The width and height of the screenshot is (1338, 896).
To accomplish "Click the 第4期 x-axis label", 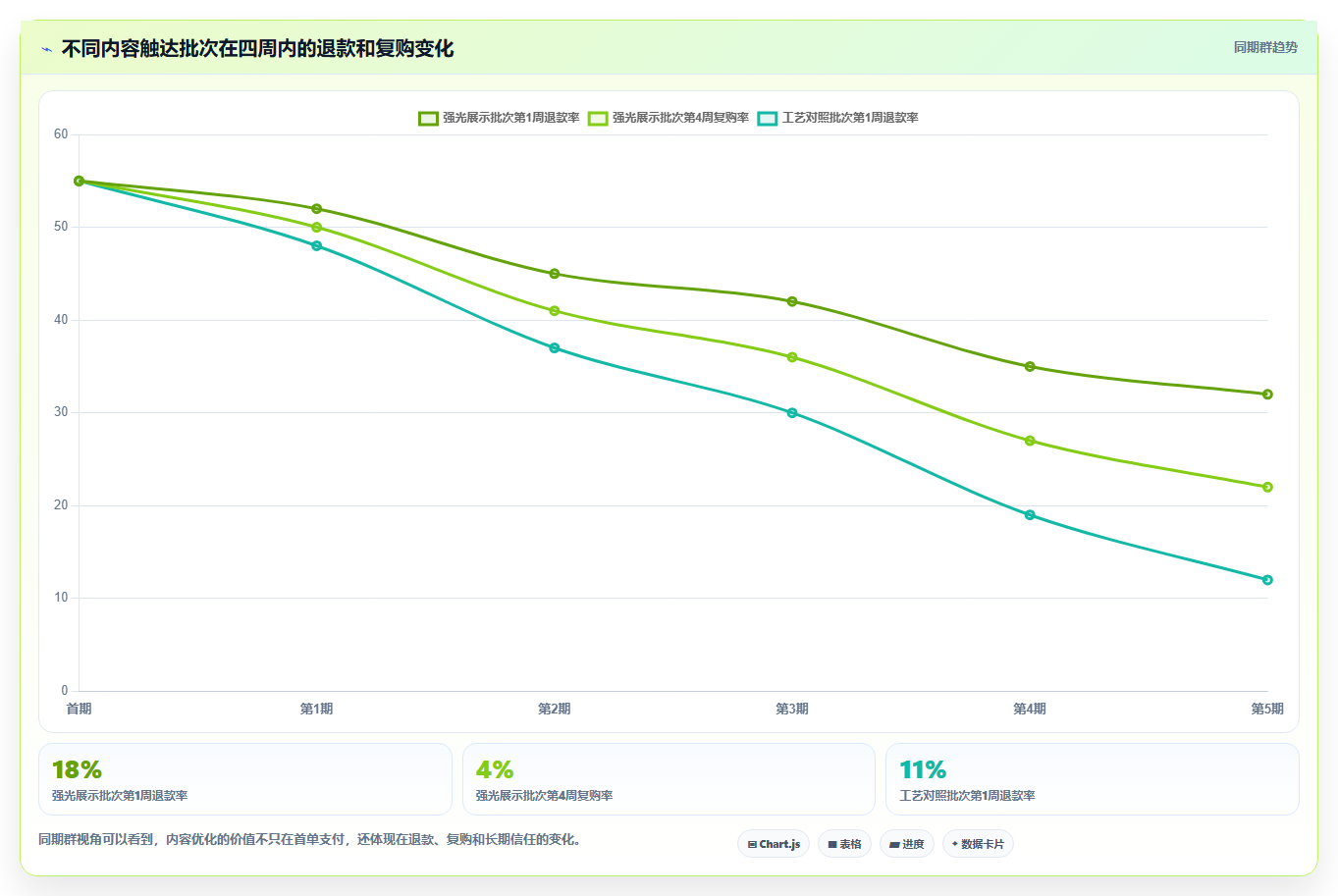I will 1030,709.
